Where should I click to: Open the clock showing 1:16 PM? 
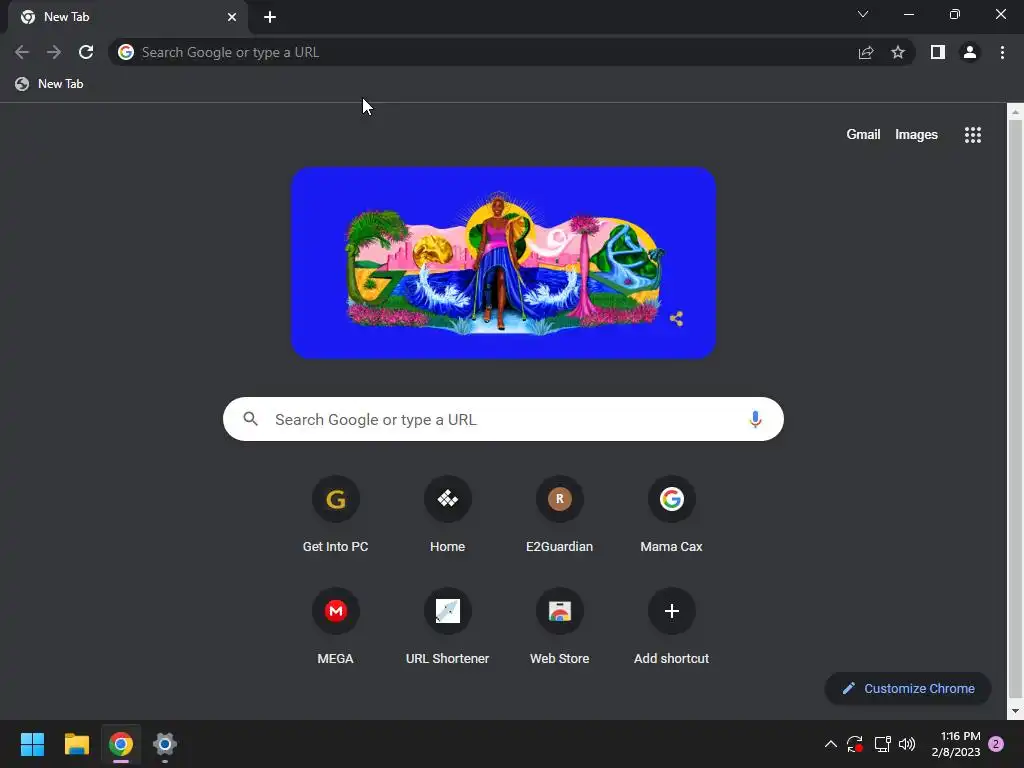(955, 744)
